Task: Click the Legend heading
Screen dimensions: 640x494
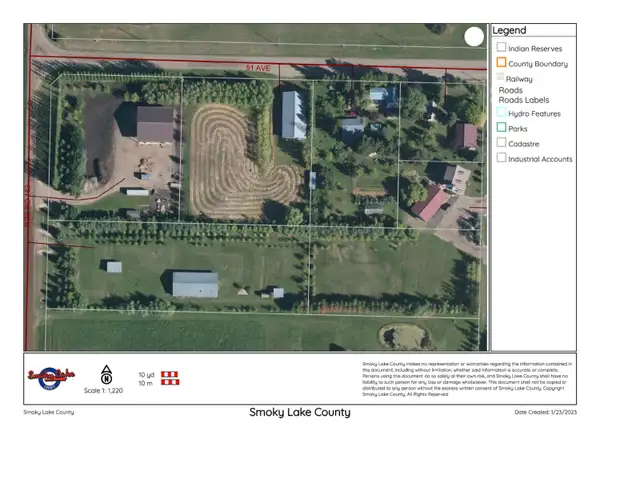Action: click(x=509, y=30)
